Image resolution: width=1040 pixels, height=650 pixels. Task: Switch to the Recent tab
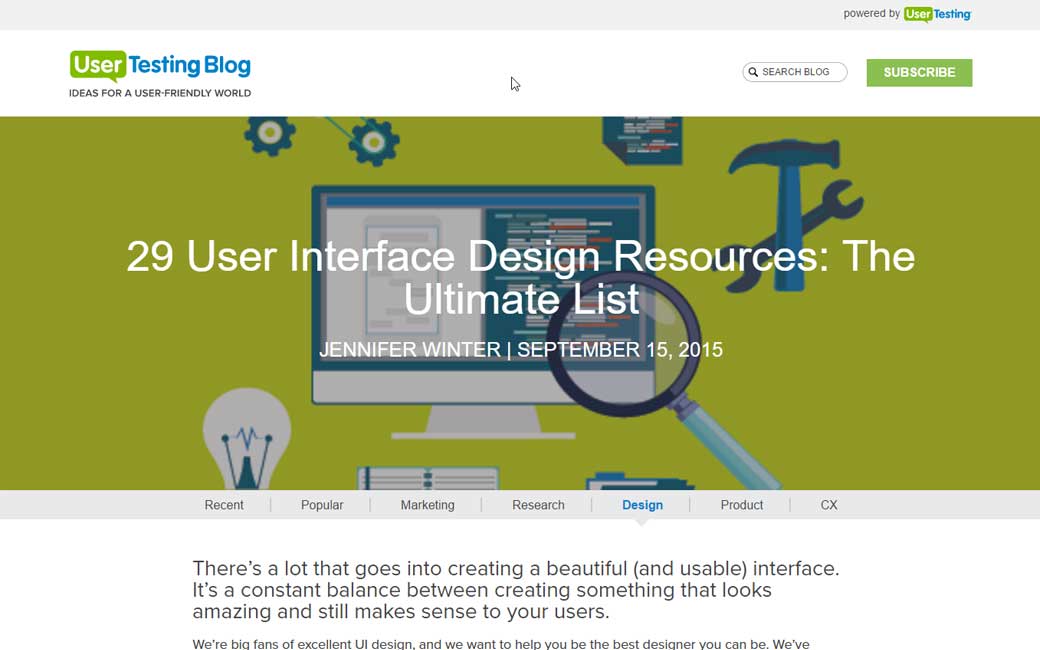point(224,505)
